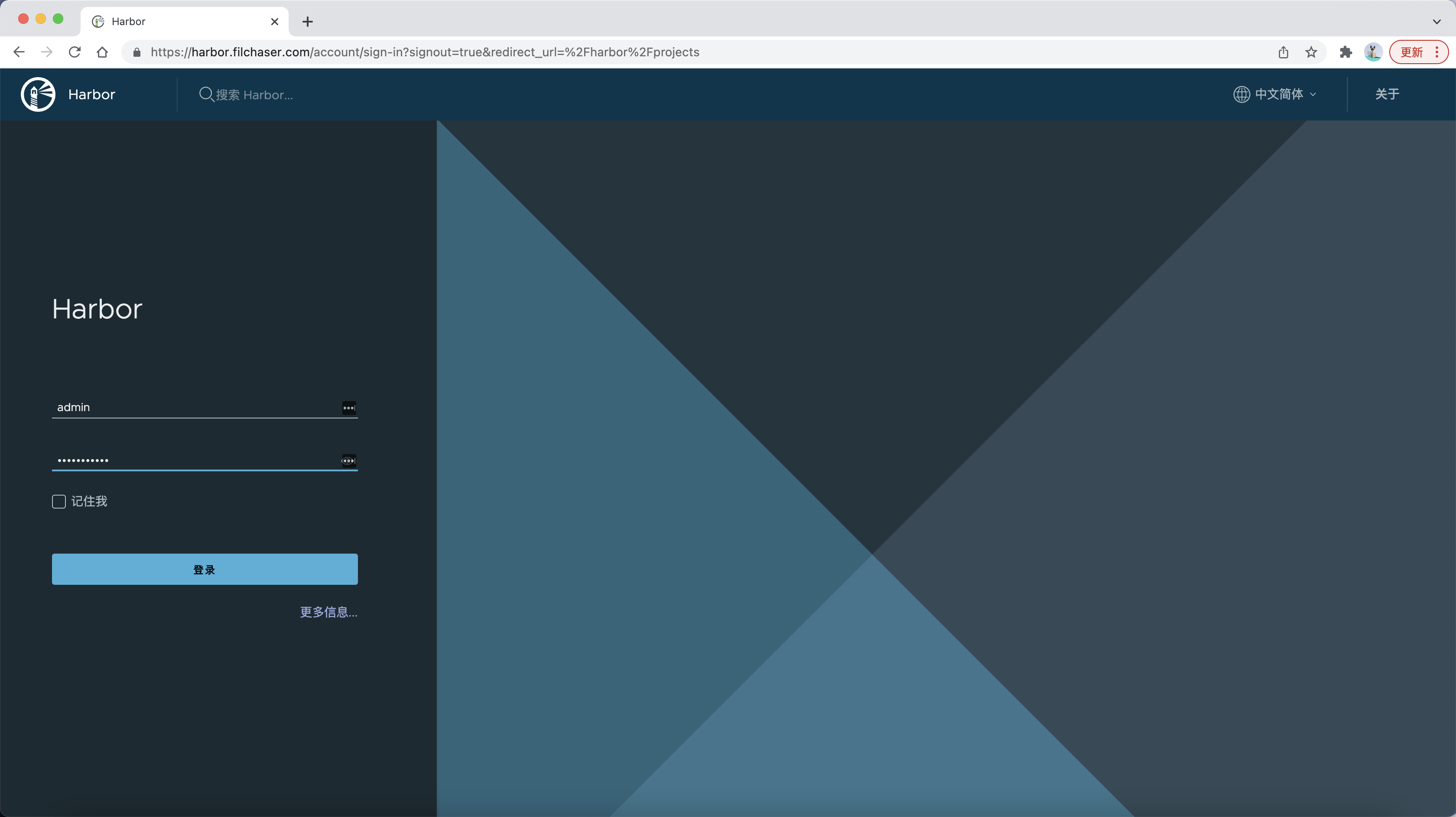Enable the 记住我 checkbox
This screenshot has width=1456, height=817.
click(59, 501)
